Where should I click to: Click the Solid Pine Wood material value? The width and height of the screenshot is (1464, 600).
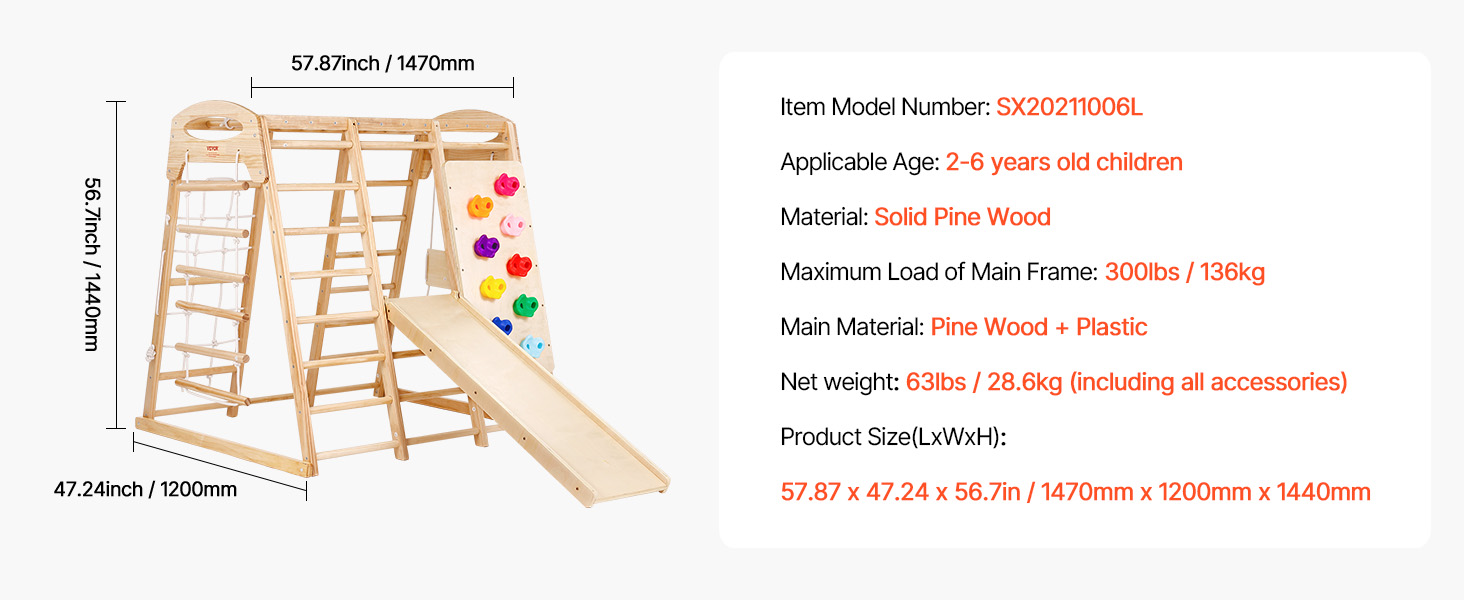click(x=962, y=217)
